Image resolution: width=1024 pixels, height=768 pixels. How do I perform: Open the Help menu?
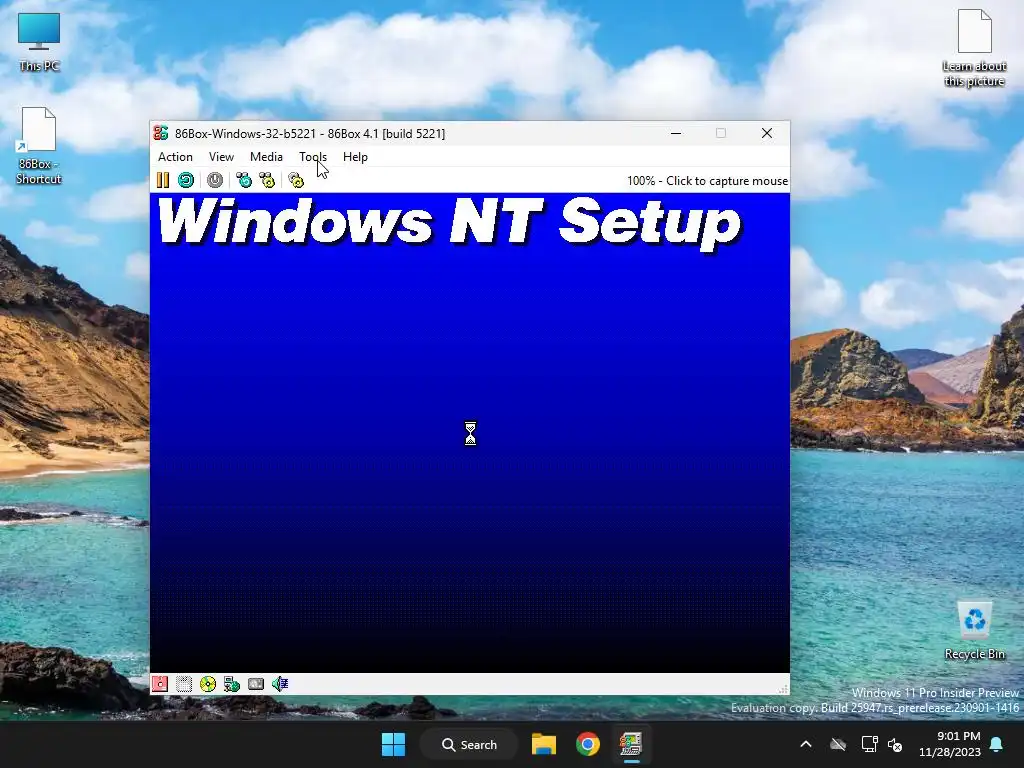pyautogui.click(x=355, y=157)
